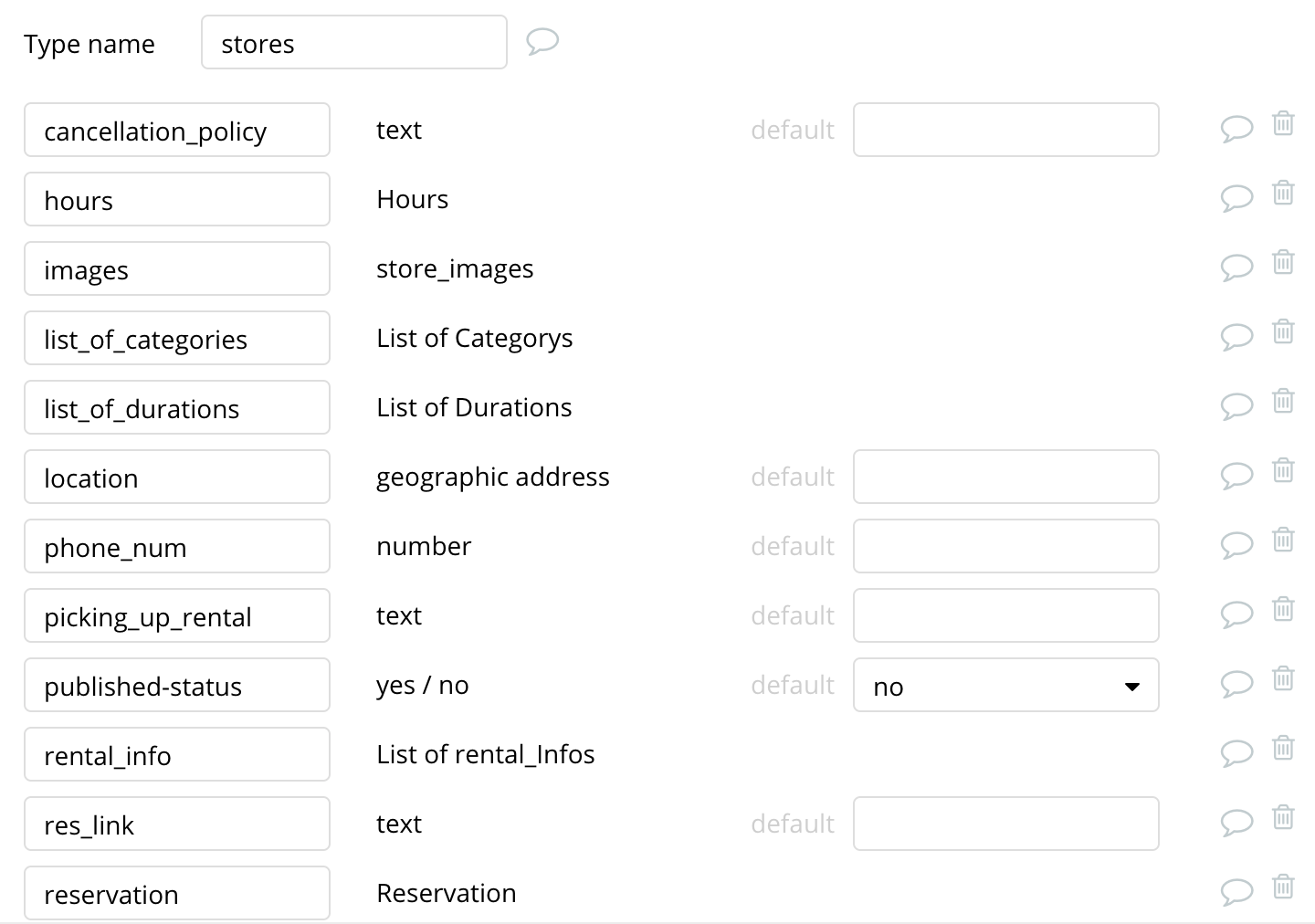Click the picking_up_rental default value box
1315x924 pixels.
point(1005,615)
